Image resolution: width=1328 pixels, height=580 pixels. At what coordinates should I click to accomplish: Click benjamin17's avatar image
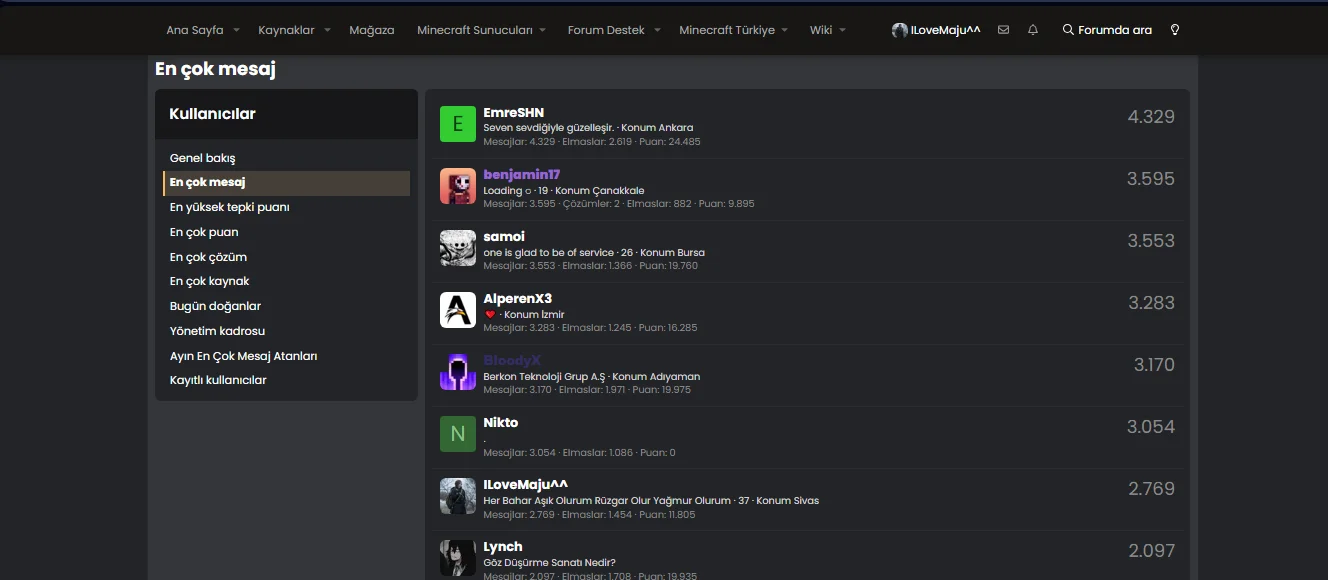point(458,186)
